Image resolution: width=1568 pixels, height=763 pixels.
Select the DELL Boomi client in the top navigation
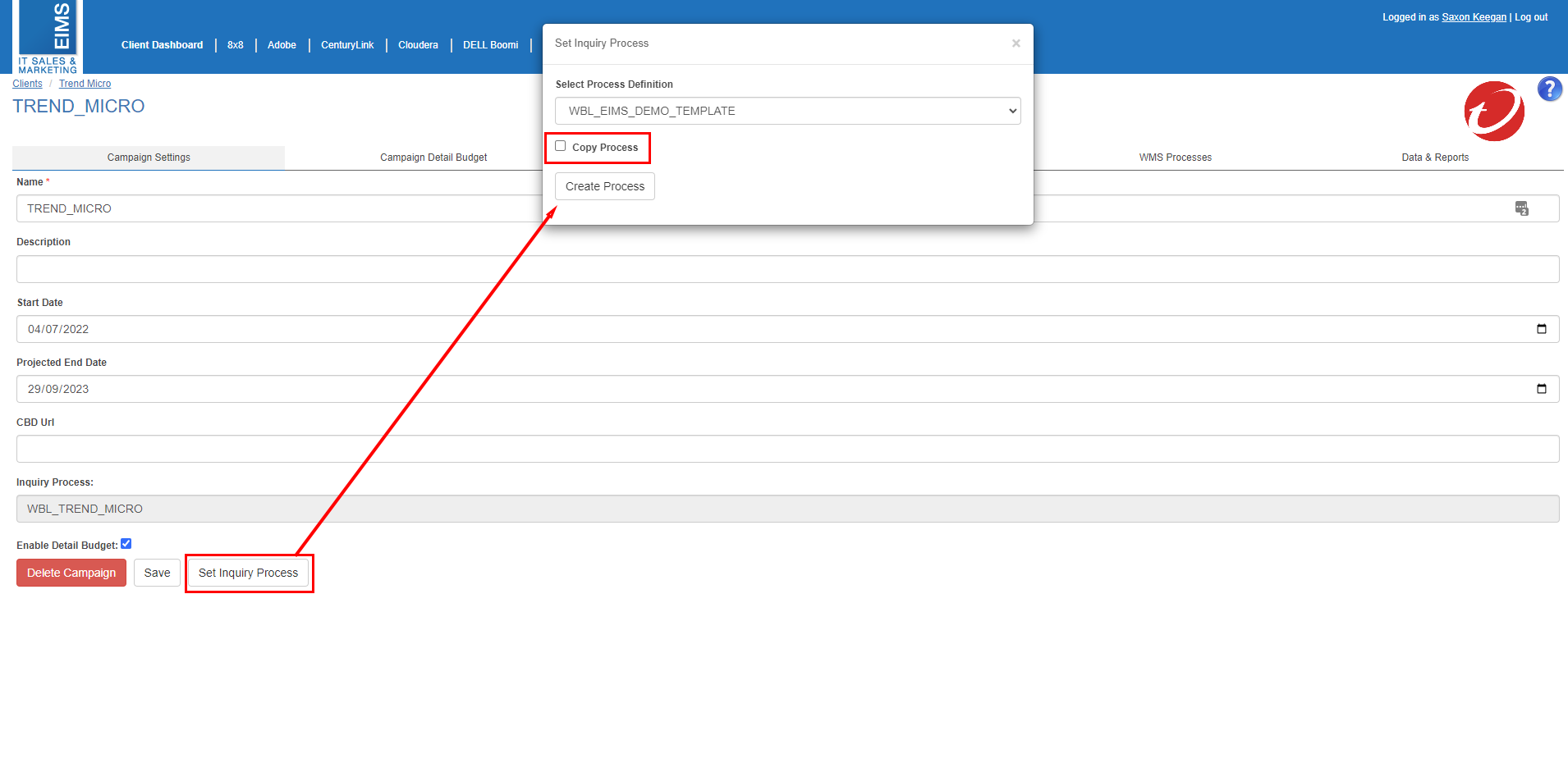490,45
